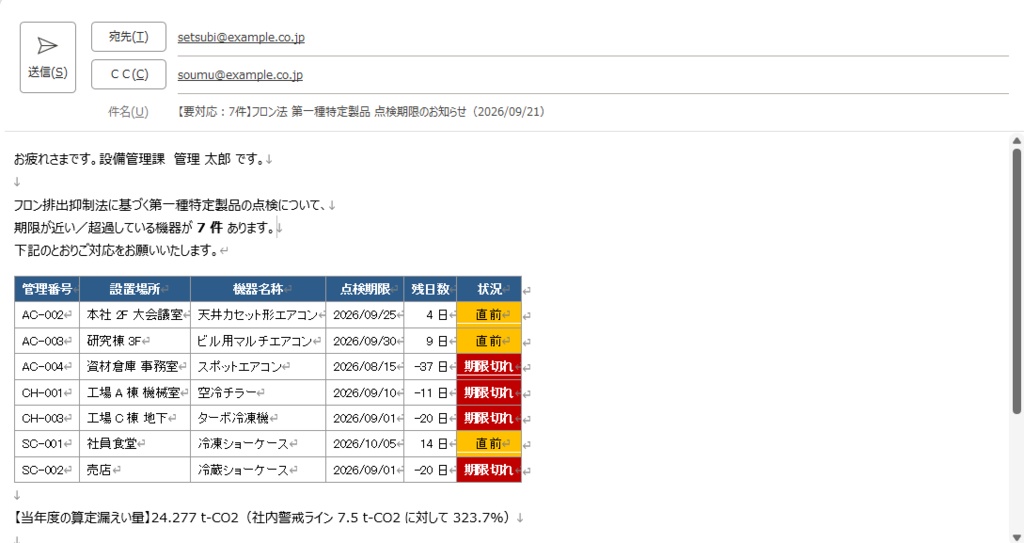Click the 2026/09/30 deadline cell
Image resolution: width=1024 pixels, height=543 pixels.
365,341
